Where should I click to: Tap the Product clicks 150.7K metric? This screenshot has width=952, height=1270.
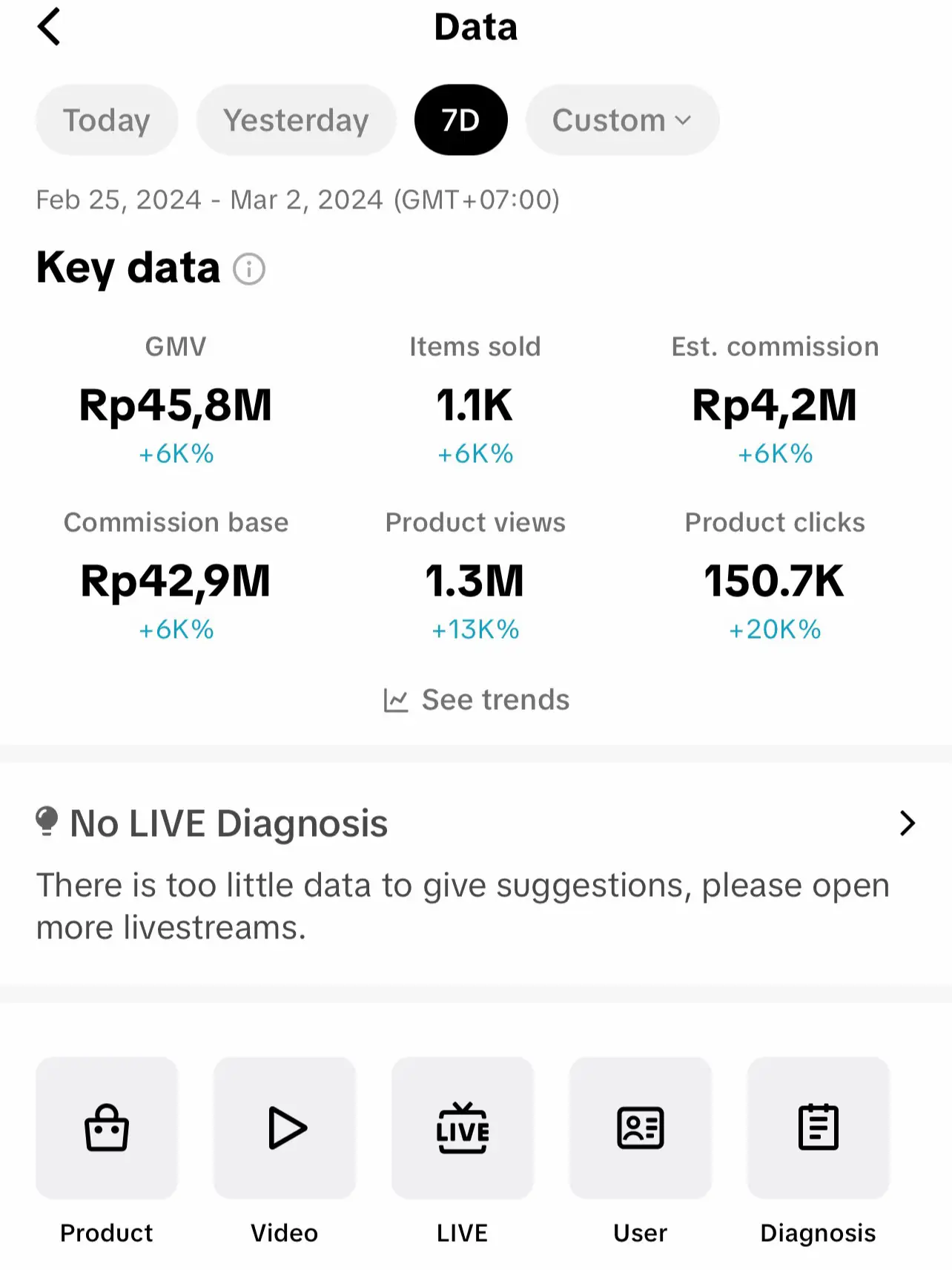click(x=775, y=581)
